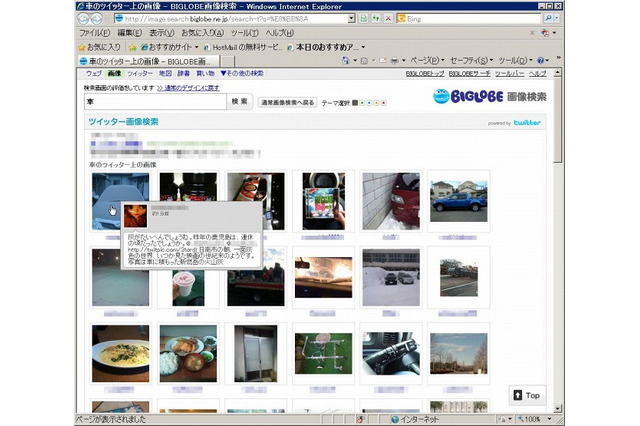640x426 pixels.
Task: Click the tweet popup avatar picture
Action: (x=136, y=216)
